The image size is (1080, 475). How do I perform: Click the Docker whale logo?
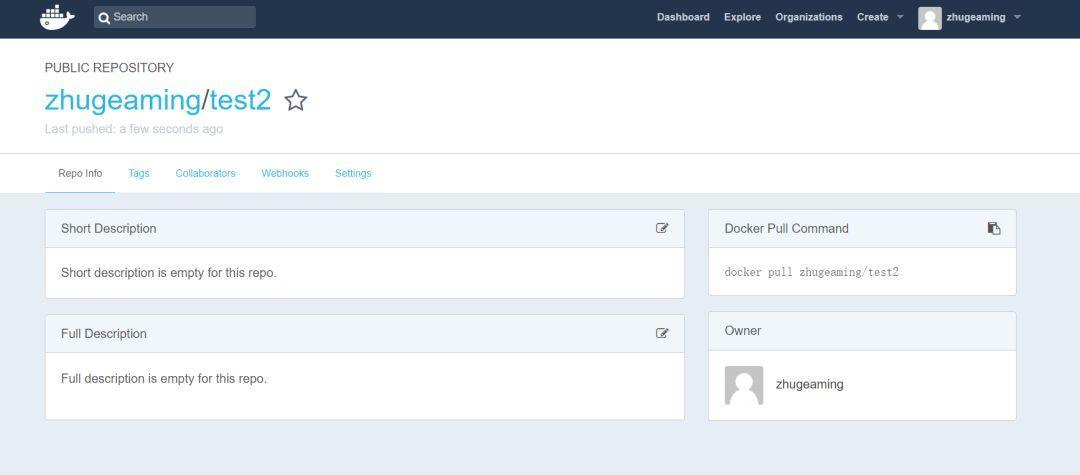coord(57,18)
